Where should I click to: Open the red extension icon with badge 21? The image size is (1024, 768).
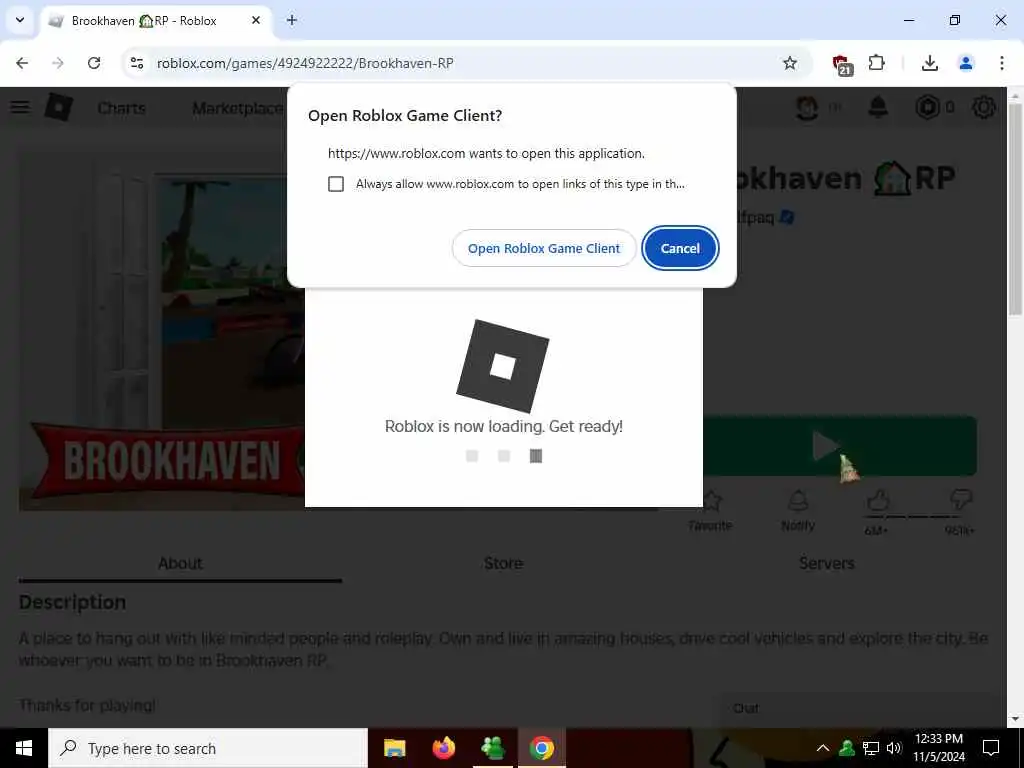pos(842,64)
